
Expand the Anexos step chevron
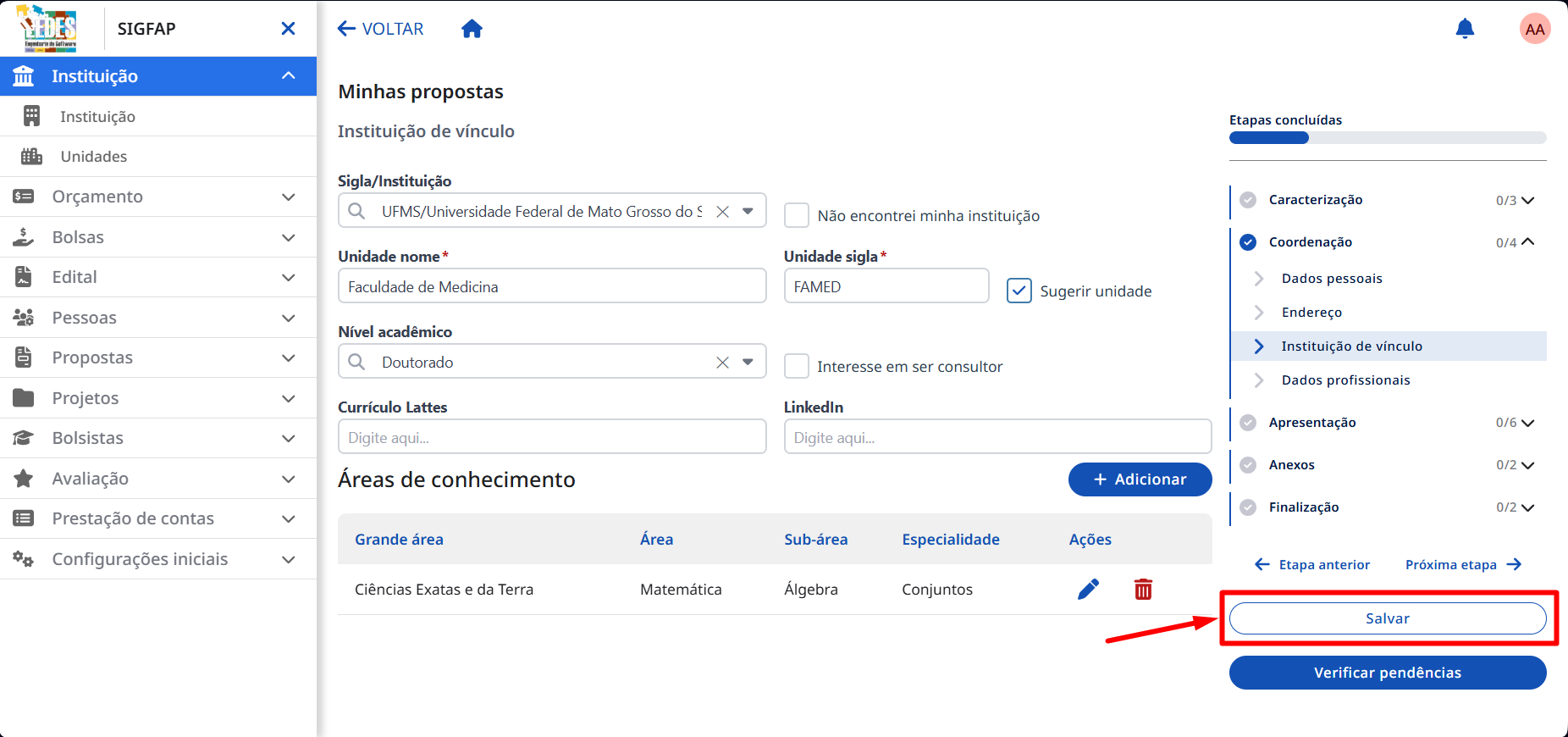click(1528, 465)
